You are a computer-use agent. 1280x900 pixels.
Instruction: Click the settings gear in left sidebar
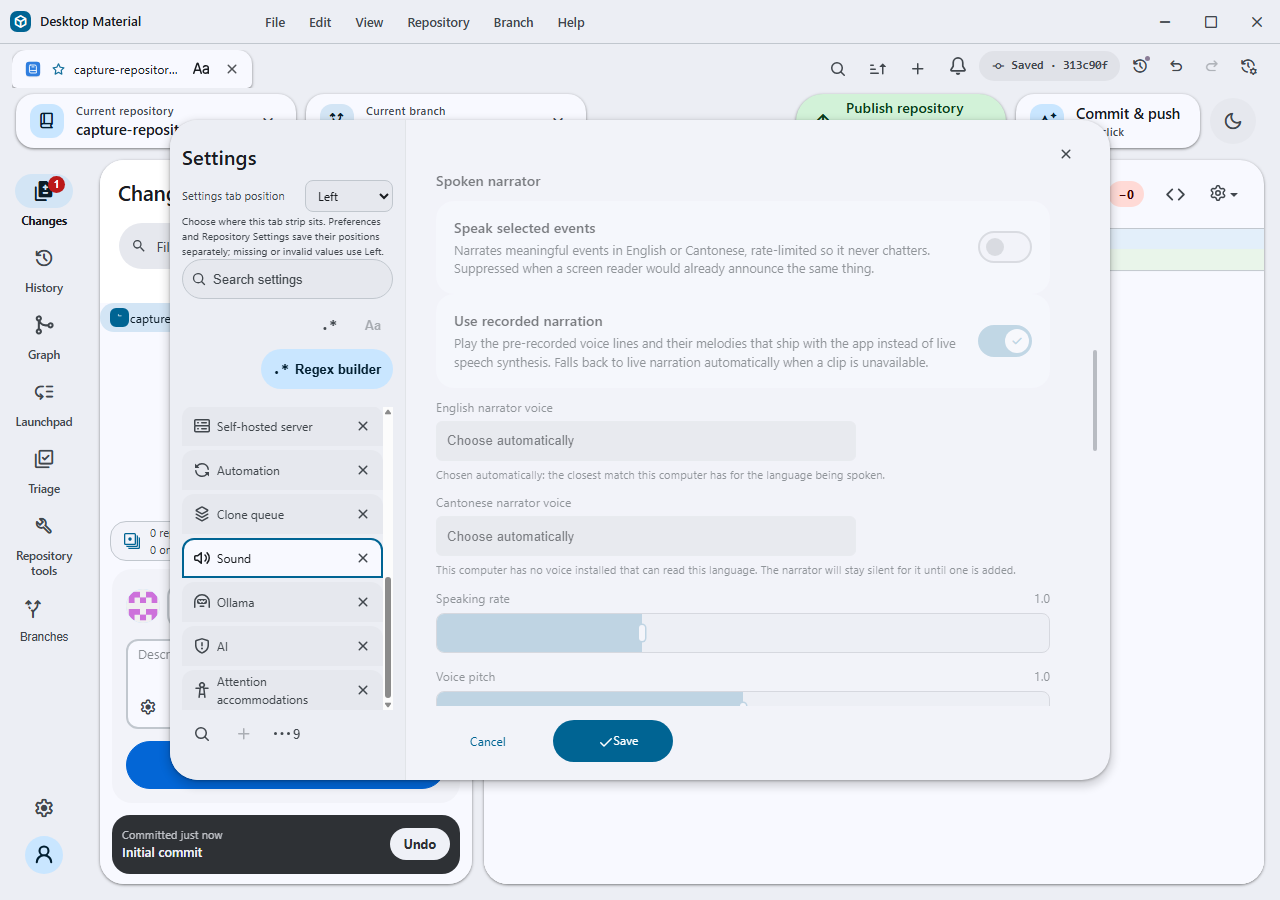coord(44,808)
